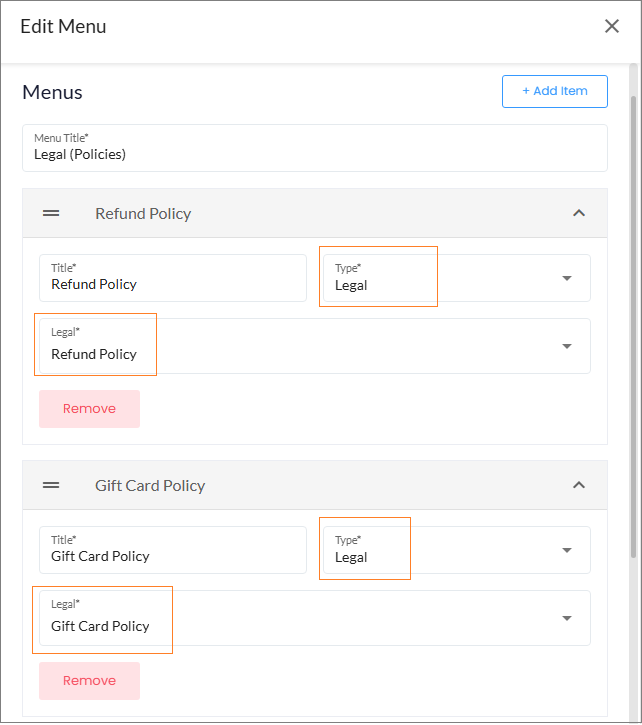The width and height of the screenshot is (642, 725).
Task: Remove the Refund Policy menu item
Action: [89, 409]
